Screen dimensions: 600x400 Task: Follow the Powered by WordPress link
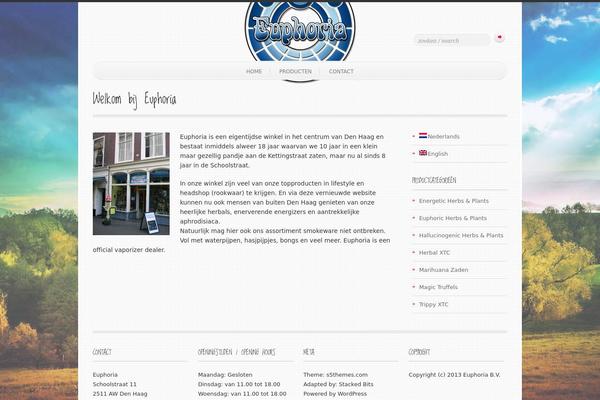(335, 394)
